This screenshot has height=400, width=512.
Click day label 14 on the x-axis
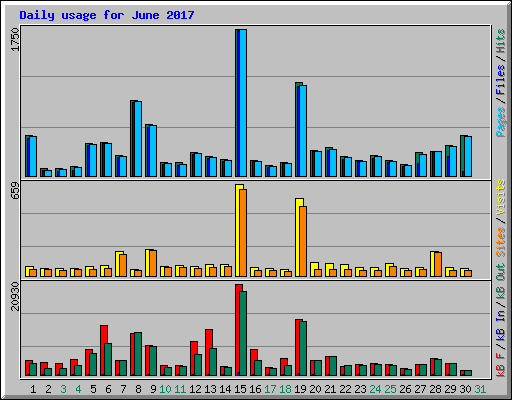click(225, 389)
